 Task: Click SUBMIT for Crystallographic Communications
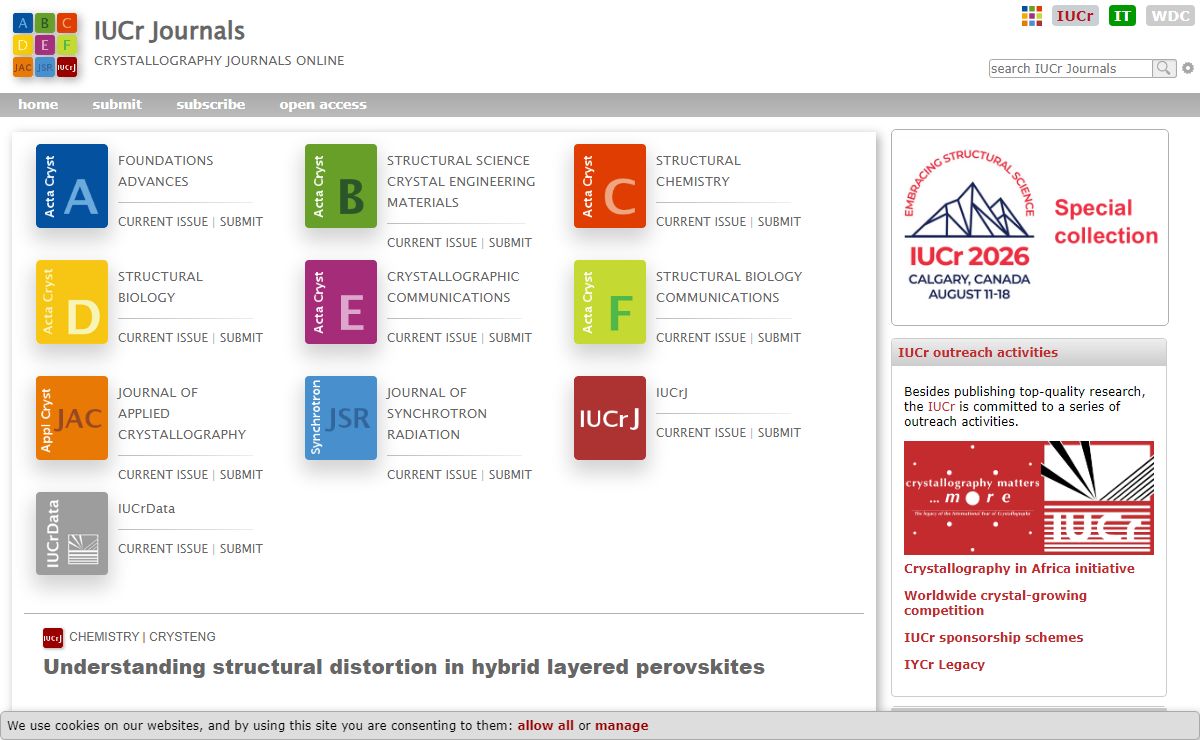pyautogui.click(x=510, y=338)
